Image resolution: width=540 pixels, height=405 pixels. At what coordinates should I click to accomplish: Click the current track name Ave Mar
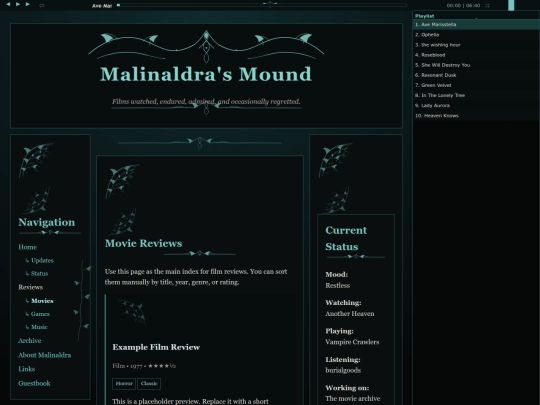(x=102, y=6)
